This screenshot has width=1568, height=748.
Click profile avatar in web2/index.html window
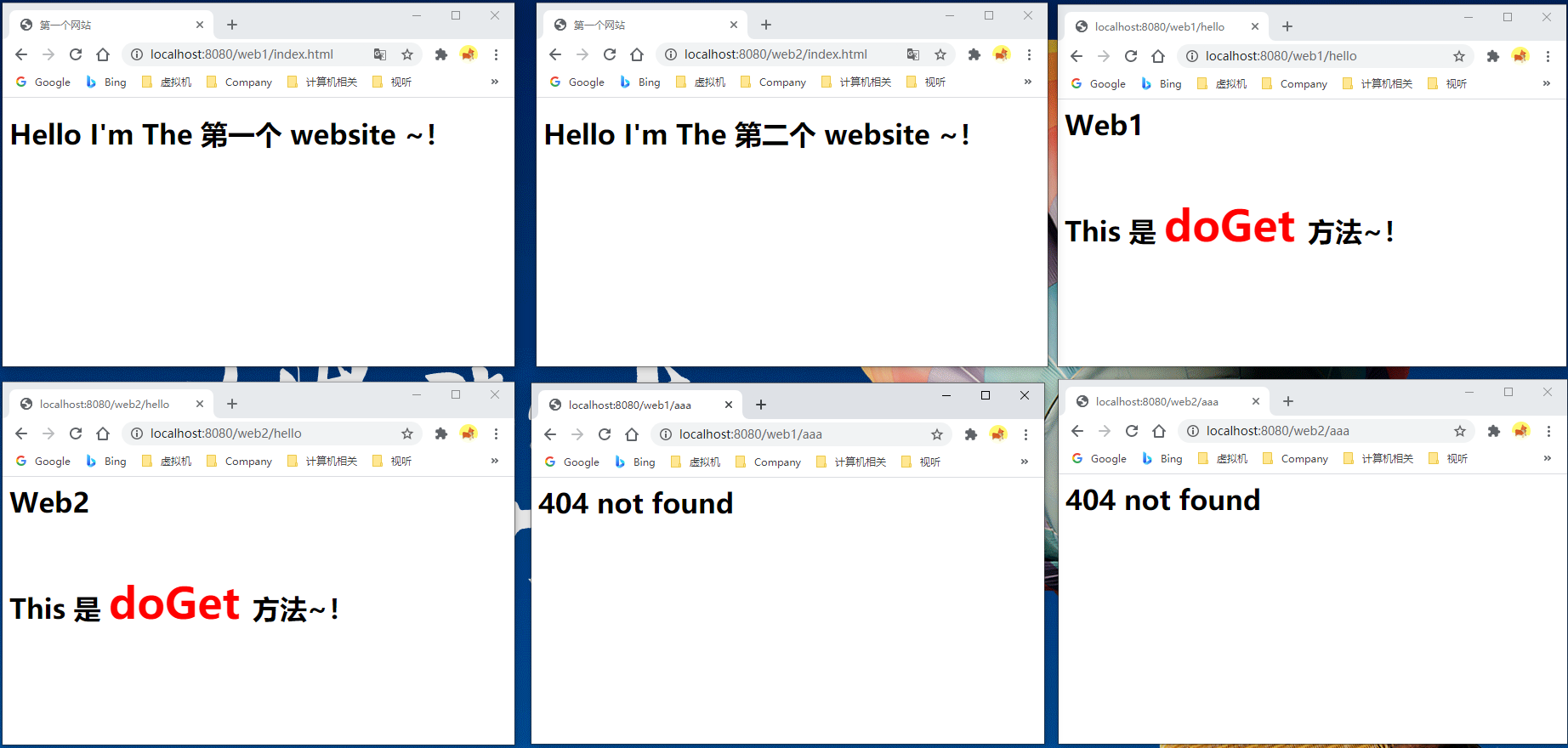(1002, 54)
